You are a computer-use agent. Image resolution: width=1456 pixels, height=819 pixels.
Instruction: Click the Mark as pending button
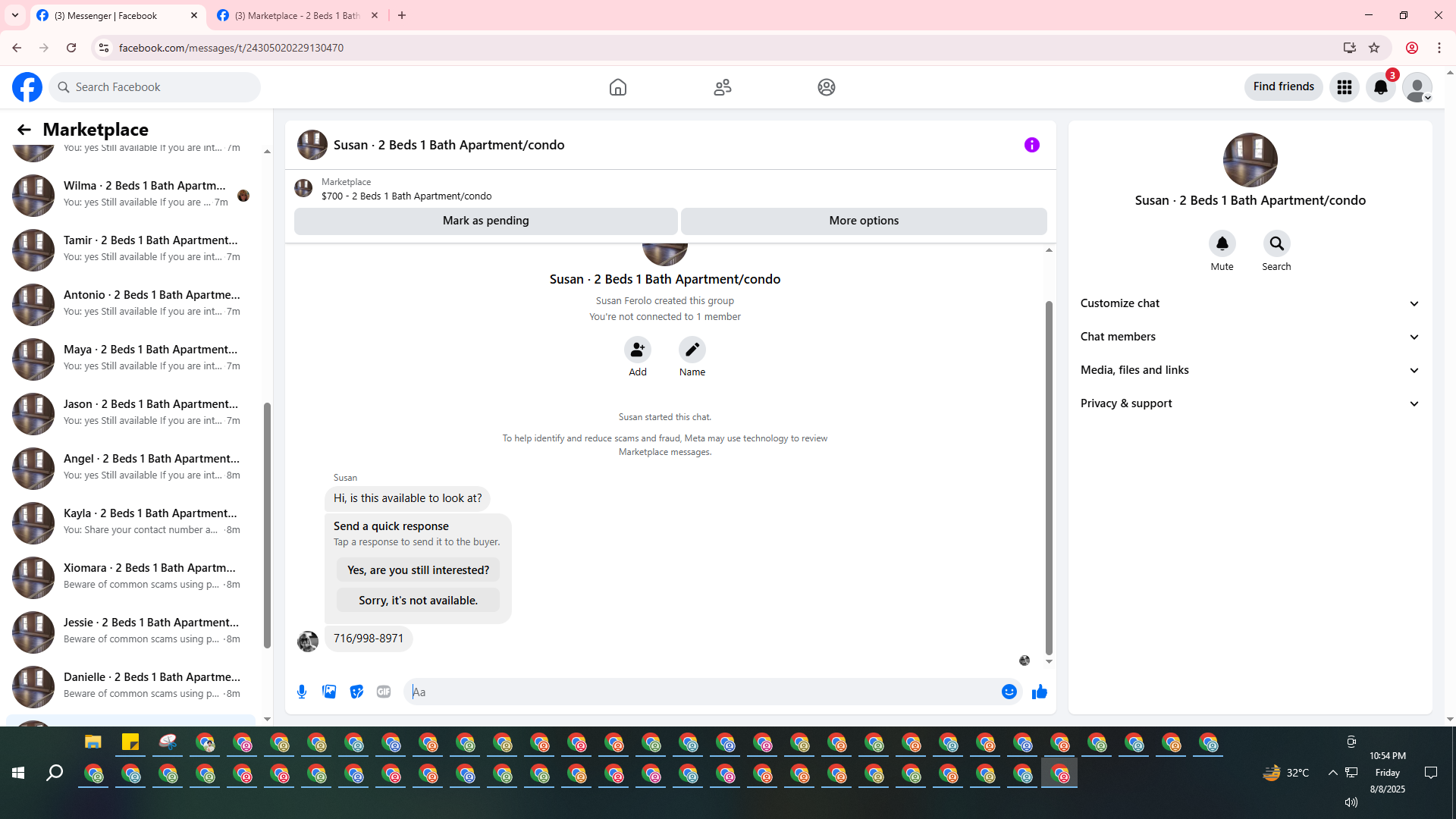(485, 221)
